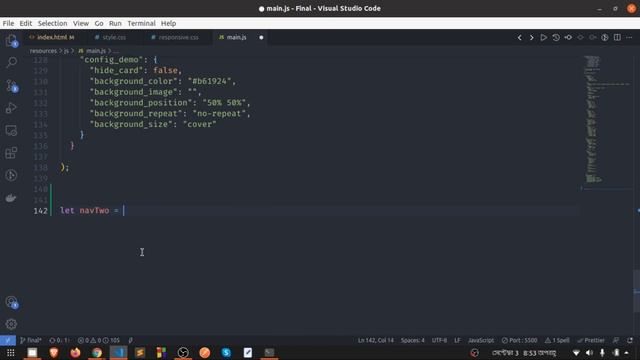Screen dimensions: 640x360
Task: Close main.js via its unsaved dot
Action: pyautogui.click(x=261, y=38)
